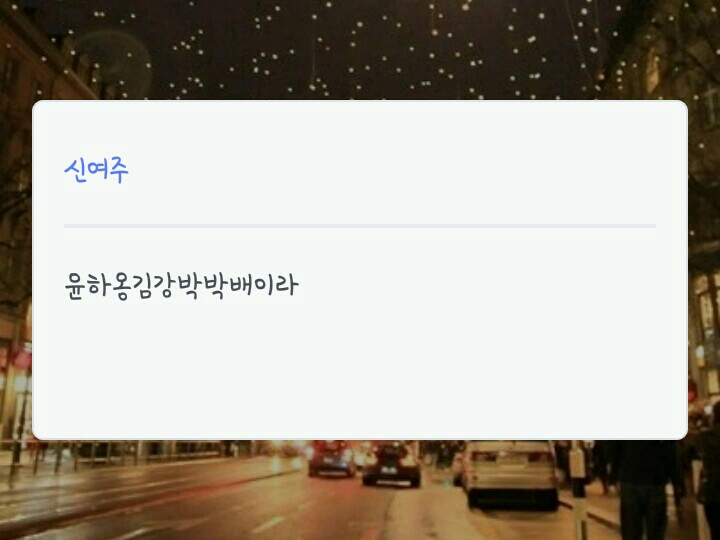Tap the pedestrian in the dark coat at right

click(x=643, y=489)
